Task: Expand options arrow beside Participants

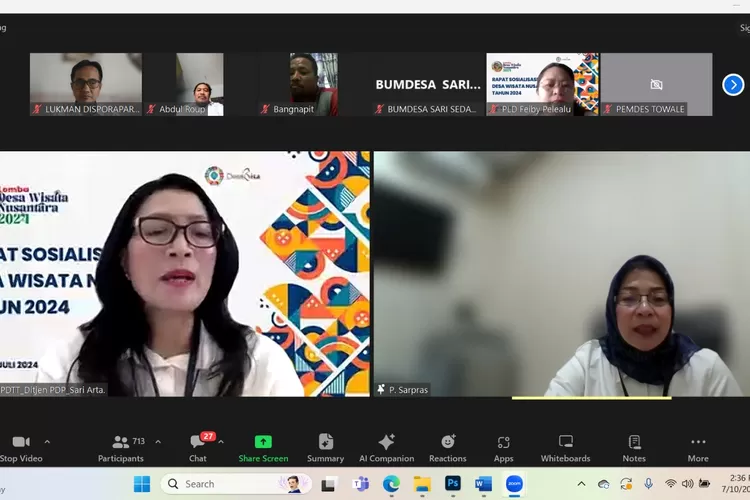Action: coord(158,442)
